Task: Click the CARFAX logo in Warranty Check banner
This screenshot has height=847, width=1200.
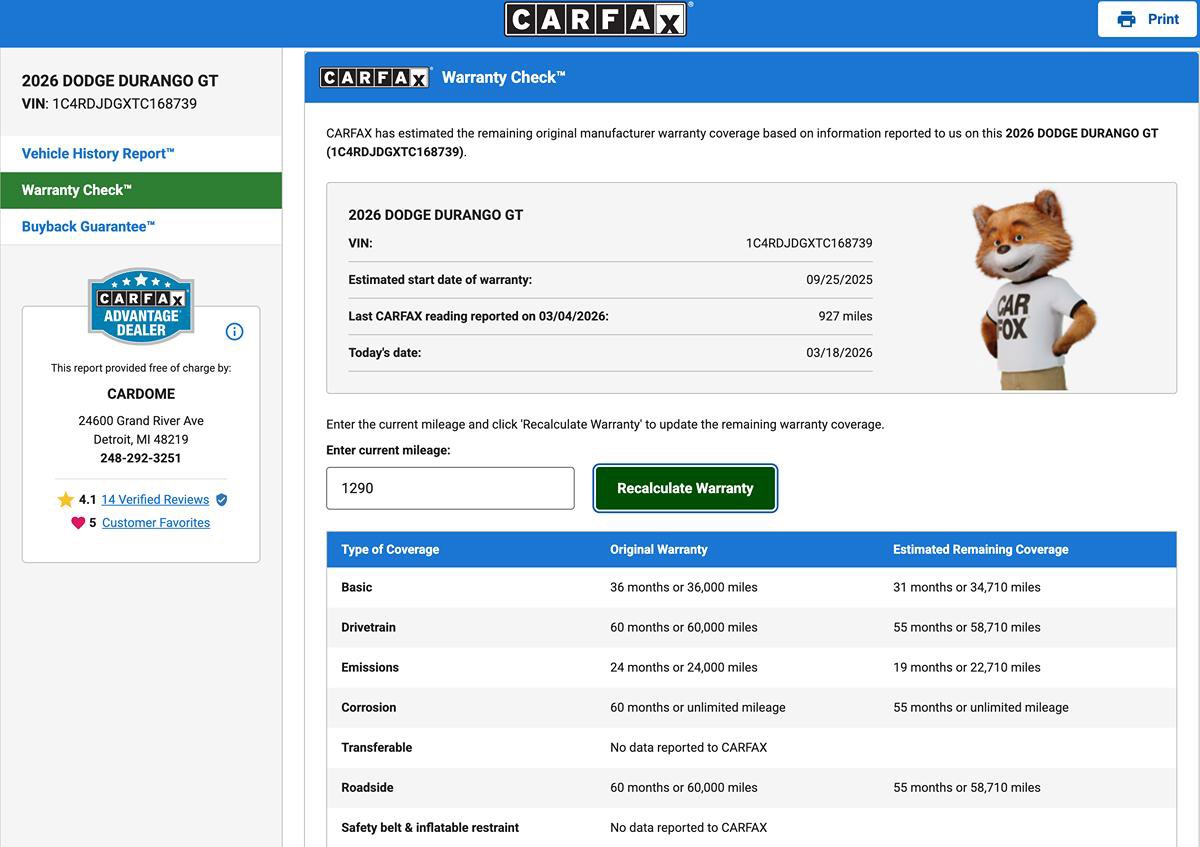Action: [x=376, y=77]
